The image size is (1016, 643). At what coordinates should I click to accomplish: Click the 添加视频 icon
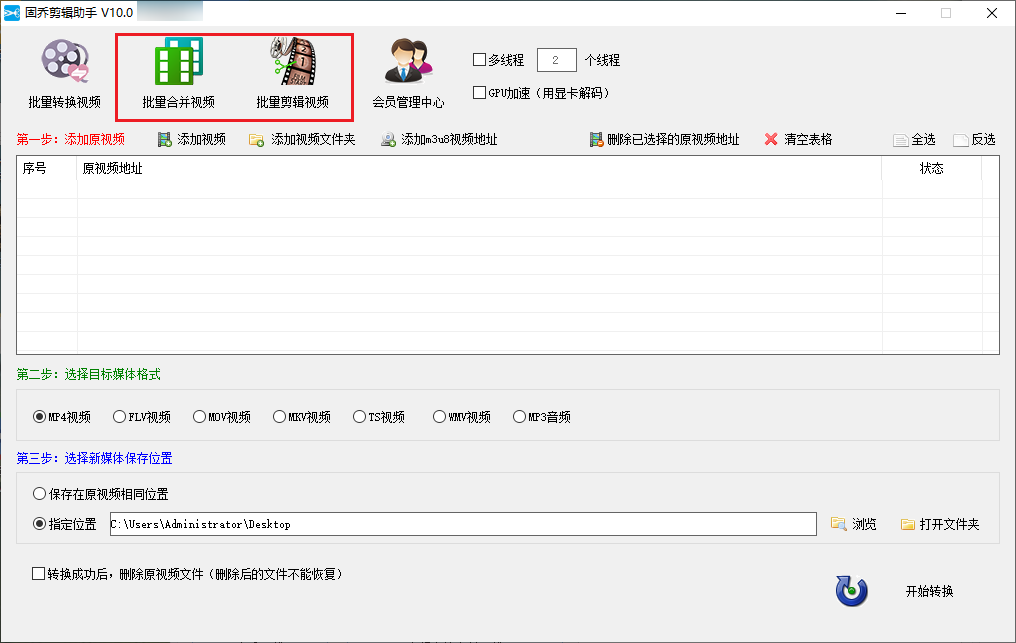click(x=165, y=139)
